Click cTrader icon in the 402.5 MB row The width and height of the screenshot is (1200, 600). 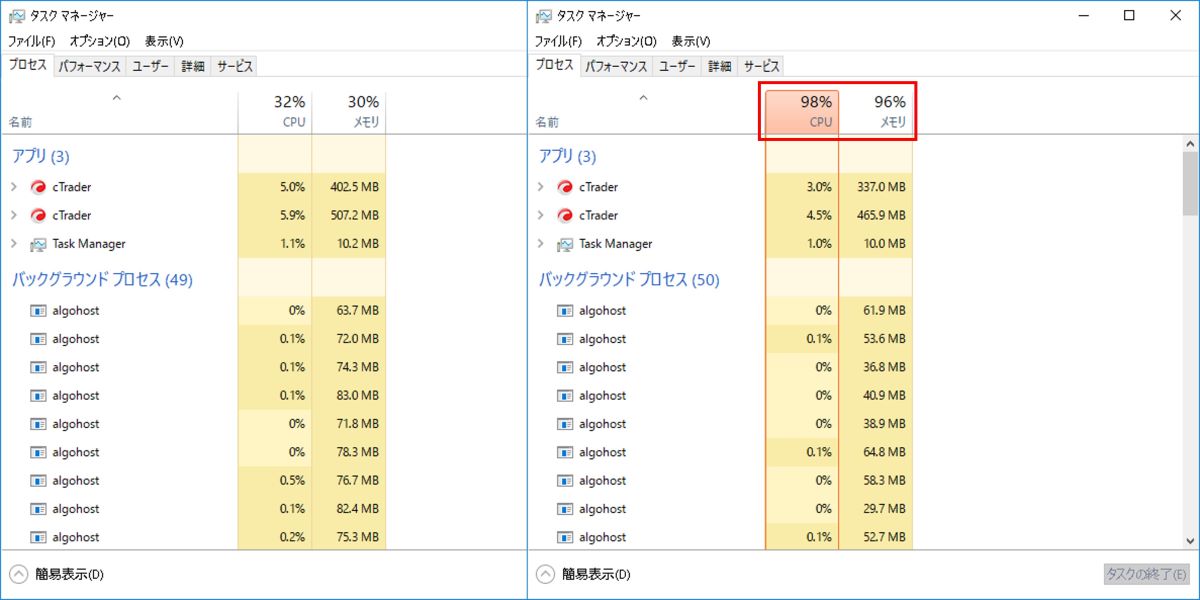pyautogui.click(x=38, y=187)
